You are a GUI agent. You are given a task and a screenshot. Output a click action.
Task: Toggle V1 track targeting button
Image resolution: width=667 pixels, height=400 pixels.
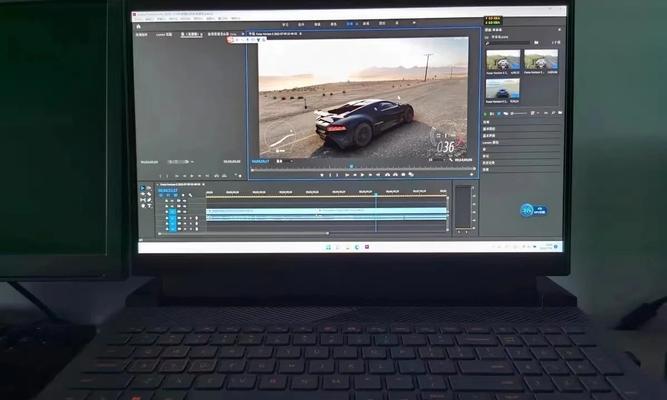(x=173, y=211)
